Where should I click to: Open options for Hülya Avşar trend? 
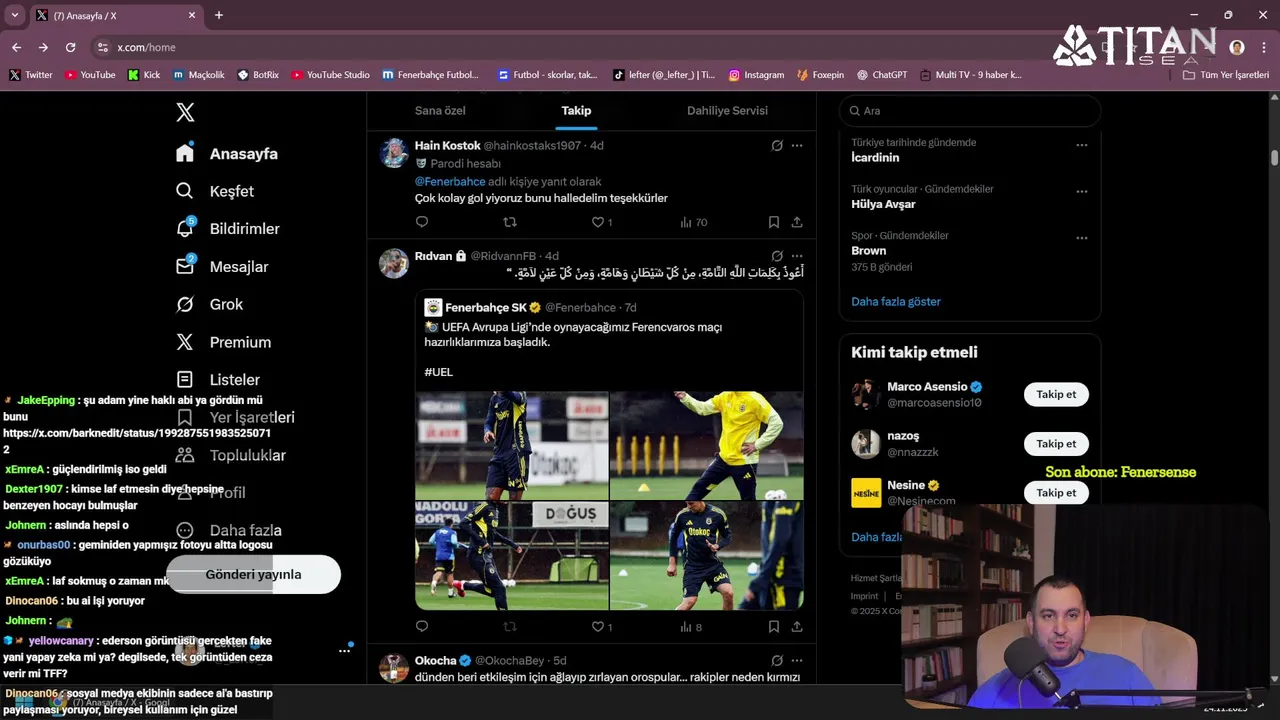pyautogui.click(x=1081, y=191)
